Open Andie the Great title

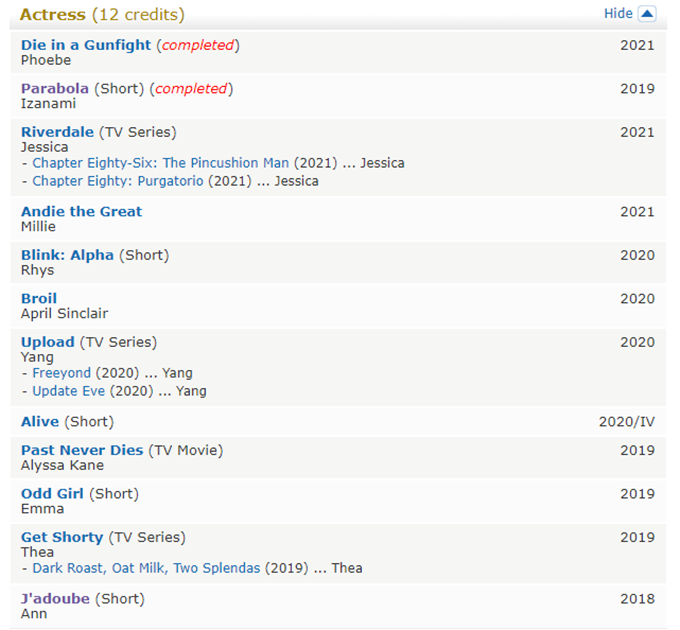[x=81, y=211]
